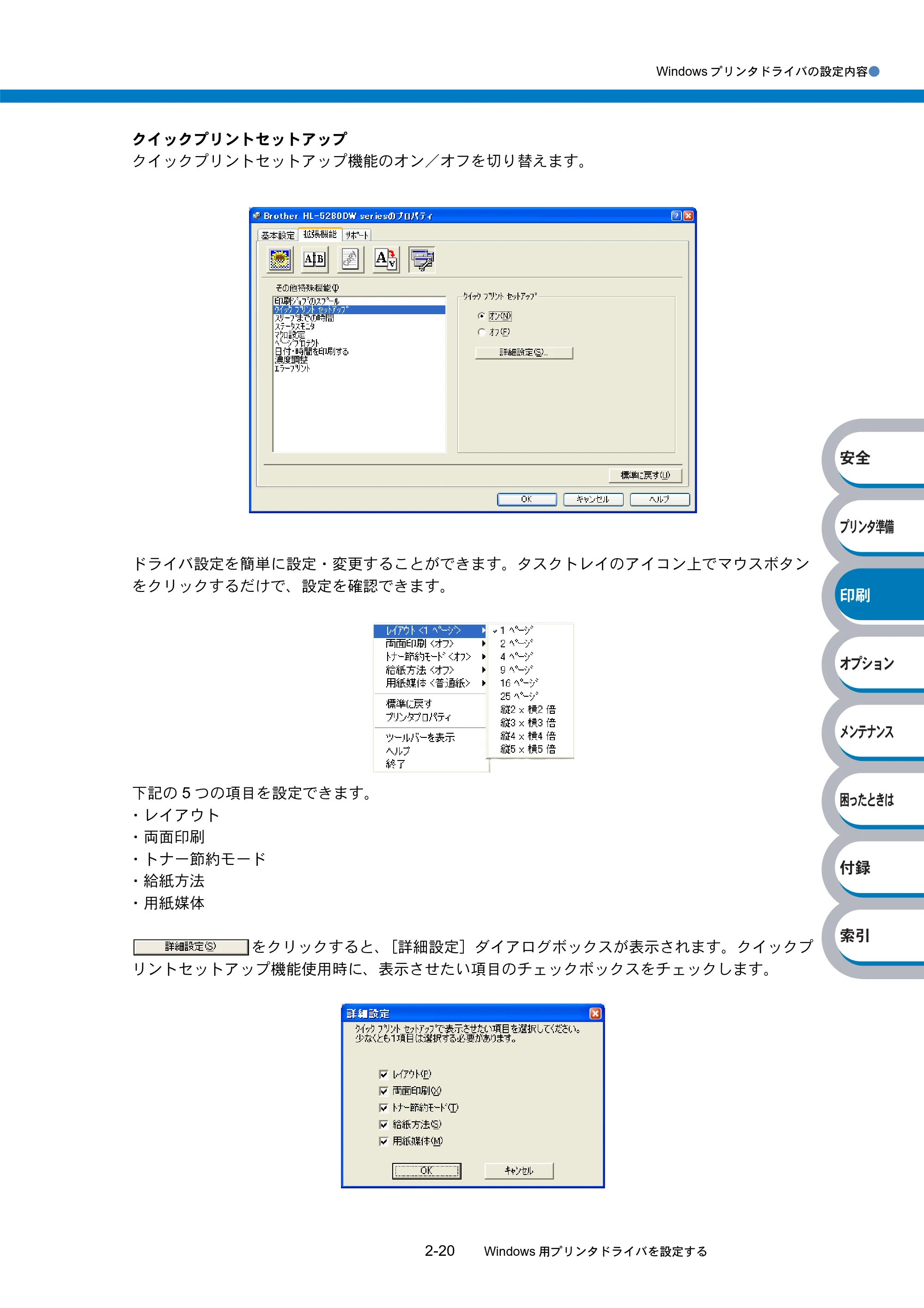The image size is (924, 1308).
Task: Select クイックプリントセットアップ list item
Action: [x=359, y=310]
